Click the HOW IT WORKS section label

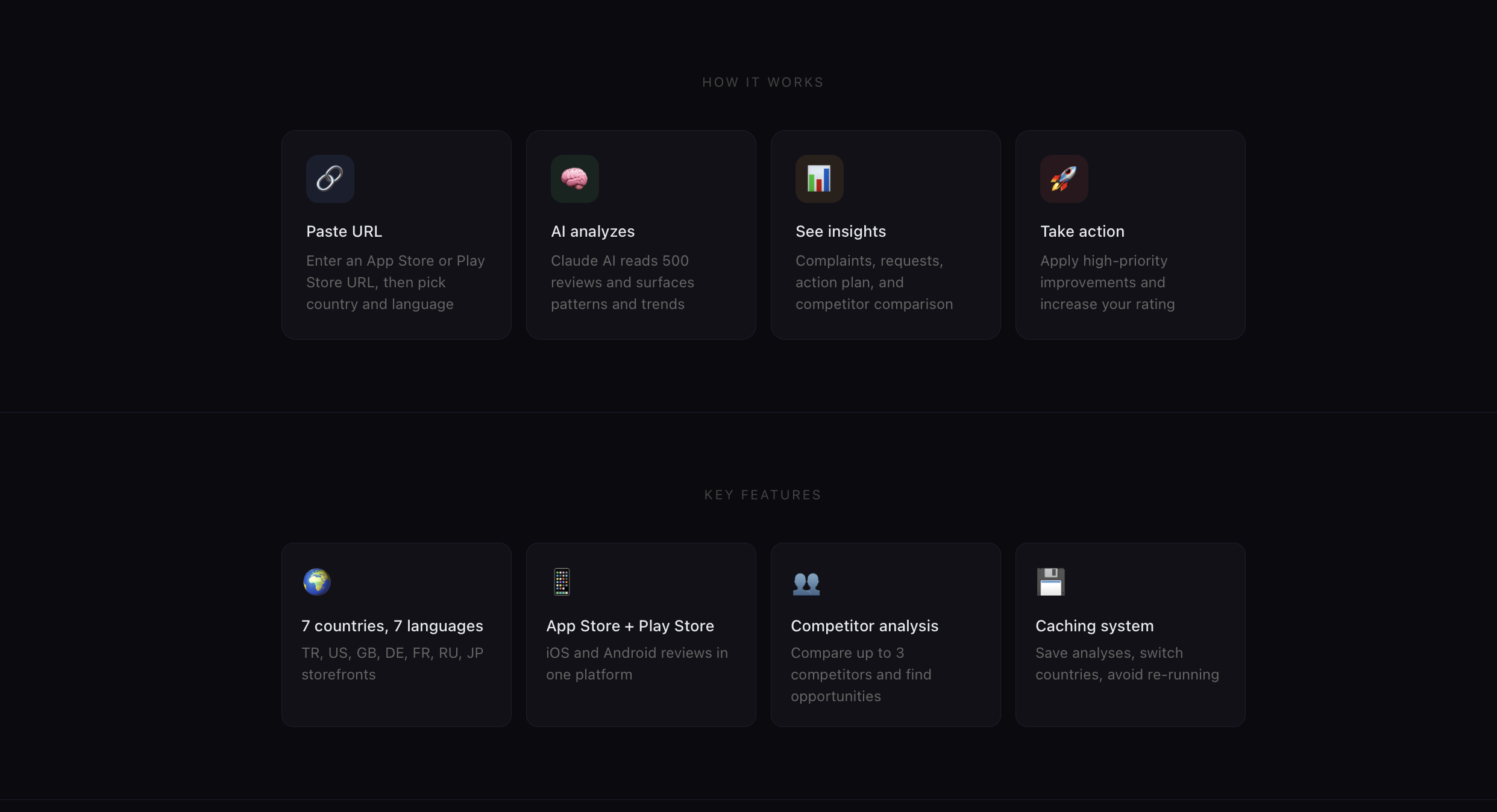pyautogui.click(x=763, y=82)
